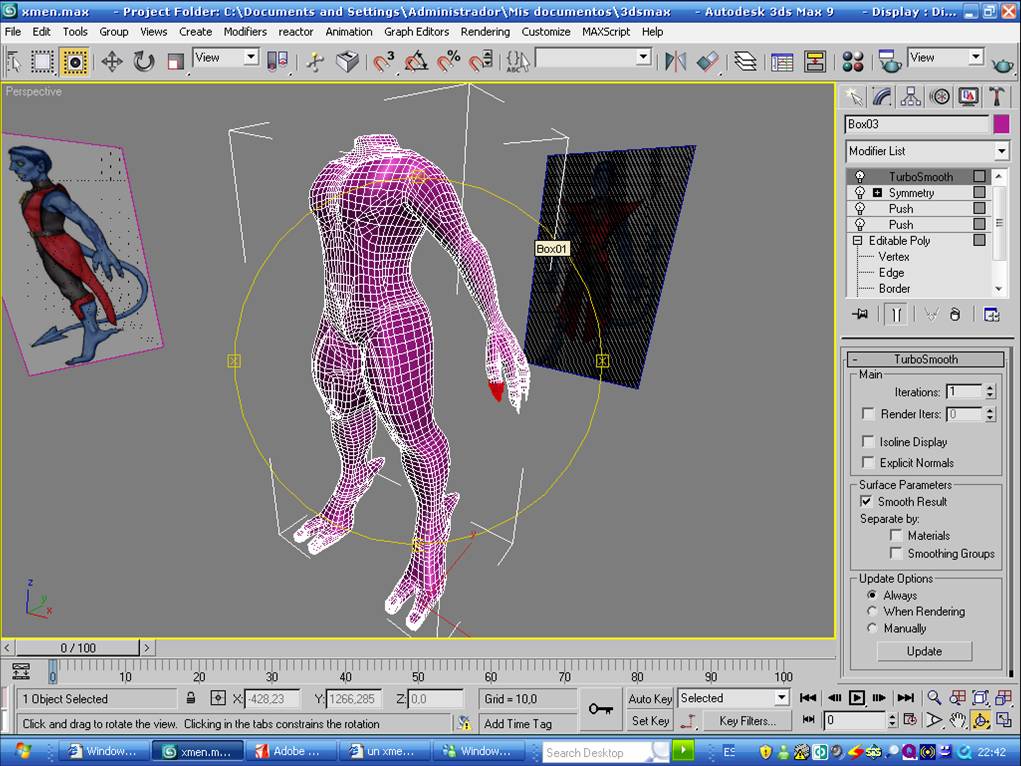
Task: Select the Pan View hand tool
Action: tap(957, 720)
